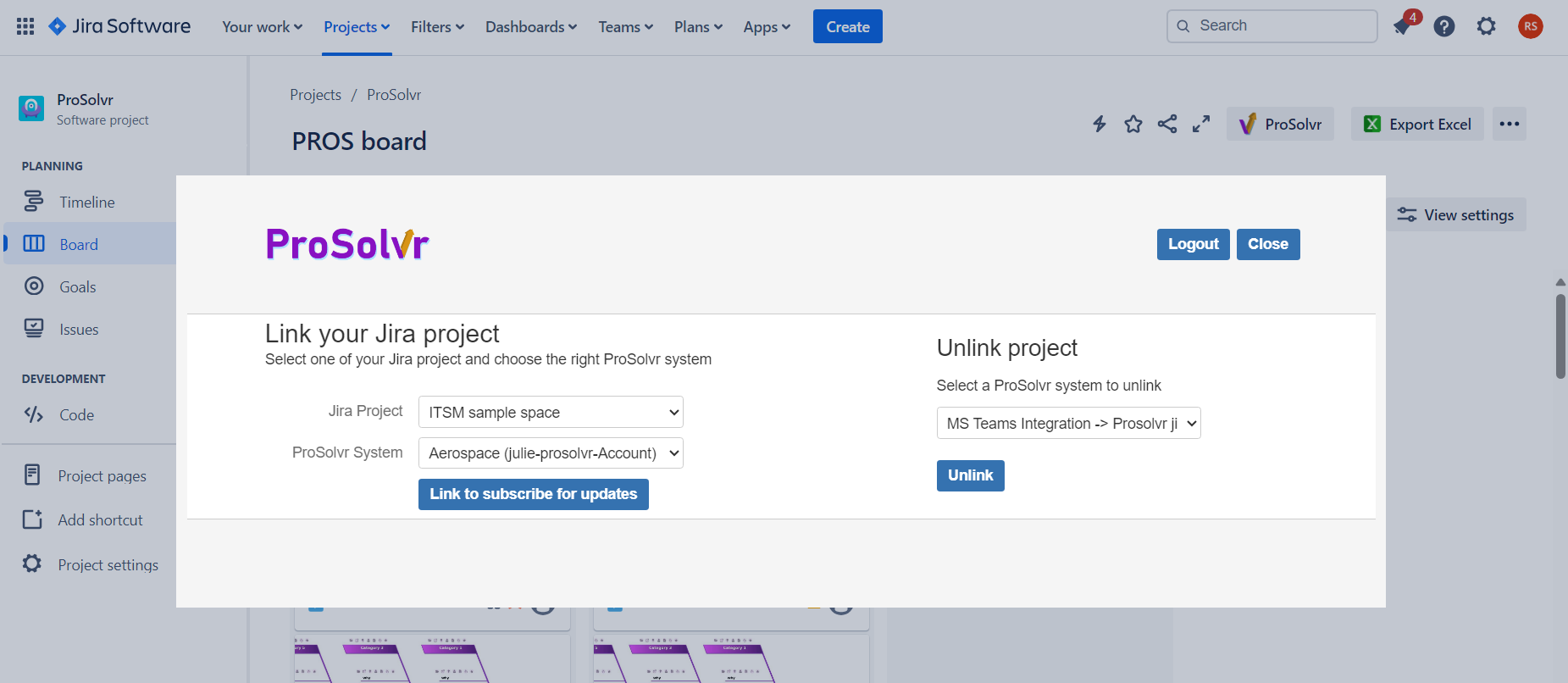Click the ProSolvr breadcrumb link
The image size is (1568, 683).
pyautogui.click(x=394, y=95)
